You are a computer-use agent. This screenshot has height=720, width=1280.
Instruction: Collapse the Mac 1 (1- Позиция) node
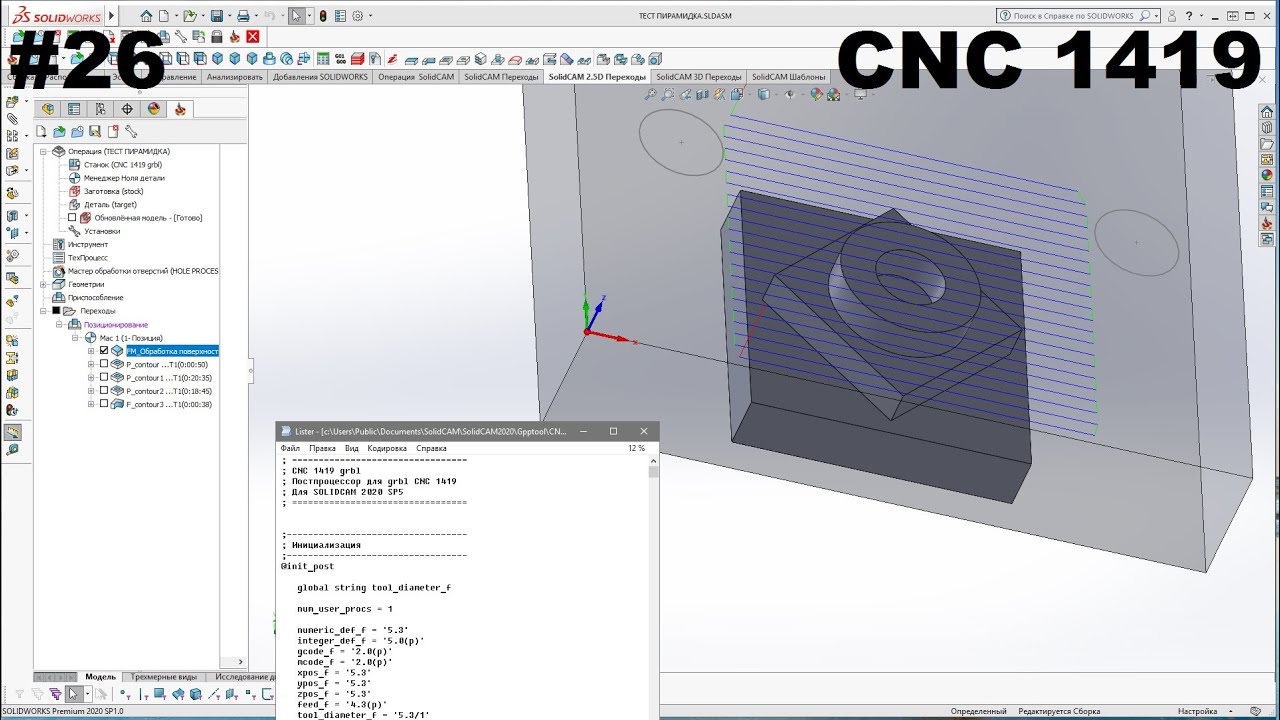(x=75, y=338)
